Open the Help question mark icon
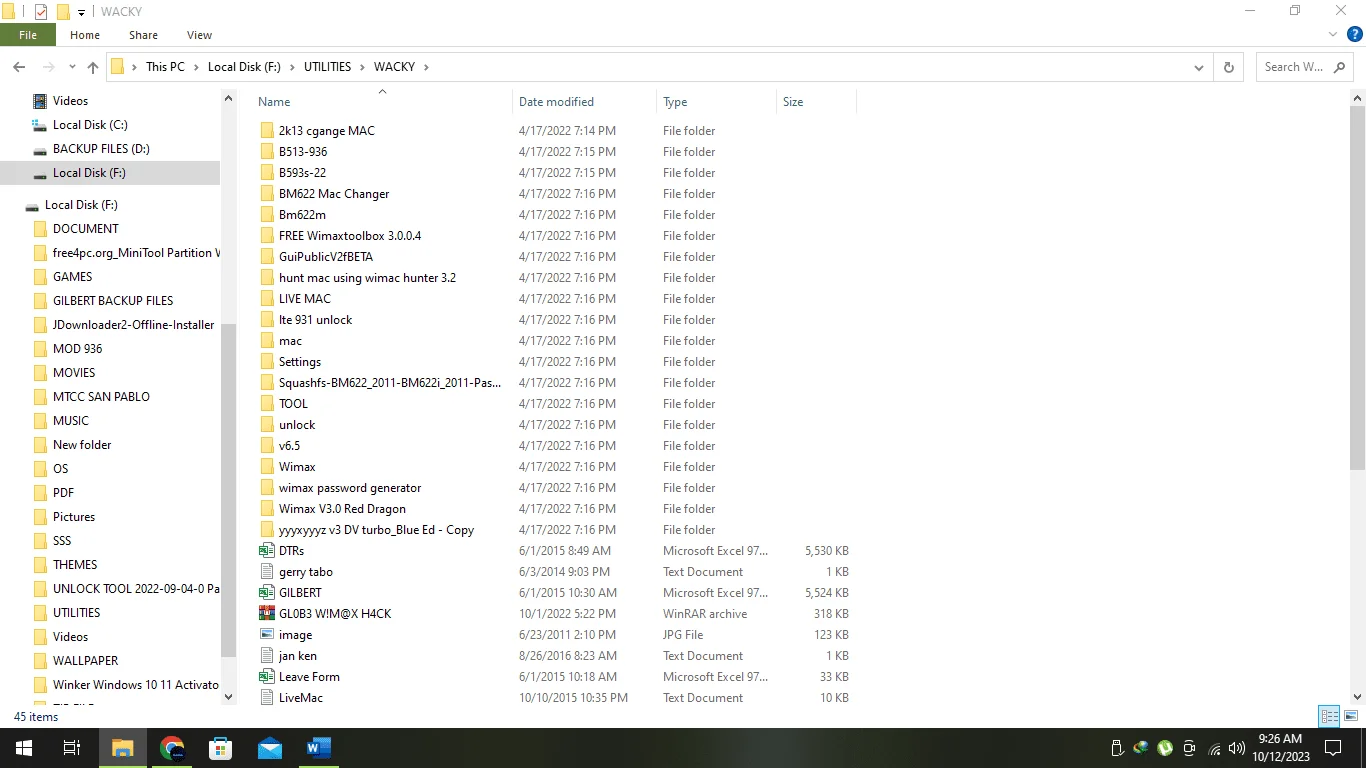The image size is (1366, 768). tap(1355, 34)
